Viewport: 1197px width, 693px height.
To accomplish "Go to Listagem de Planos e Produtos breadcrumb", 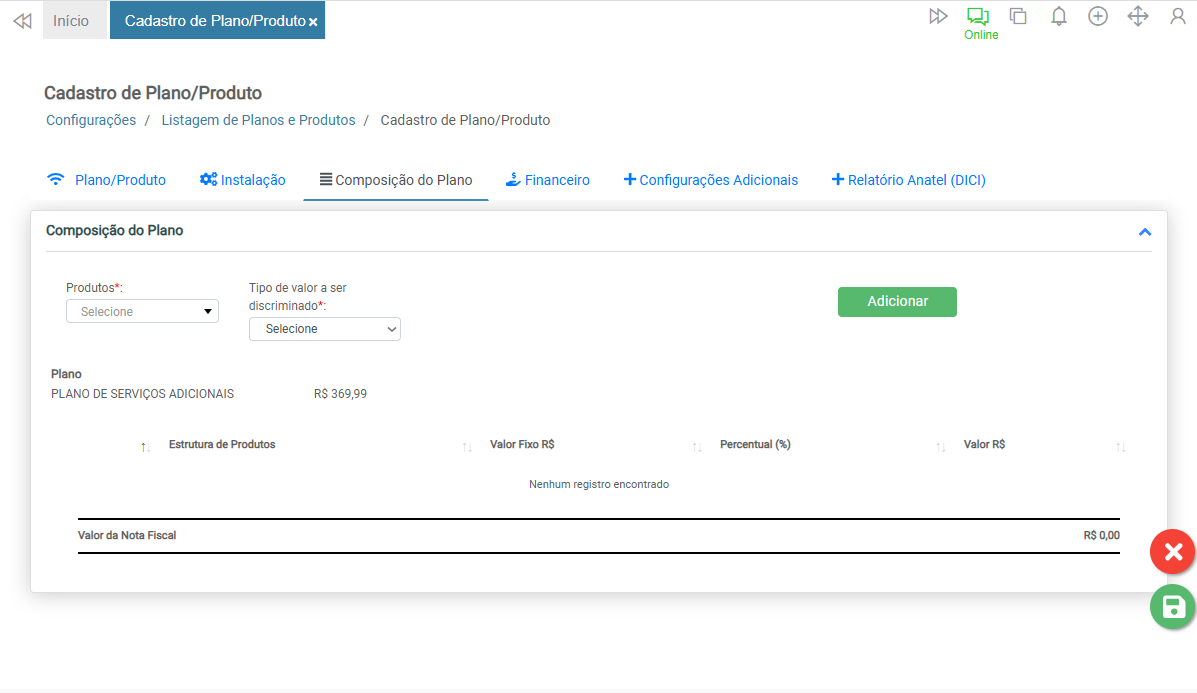I will point(258,120).
